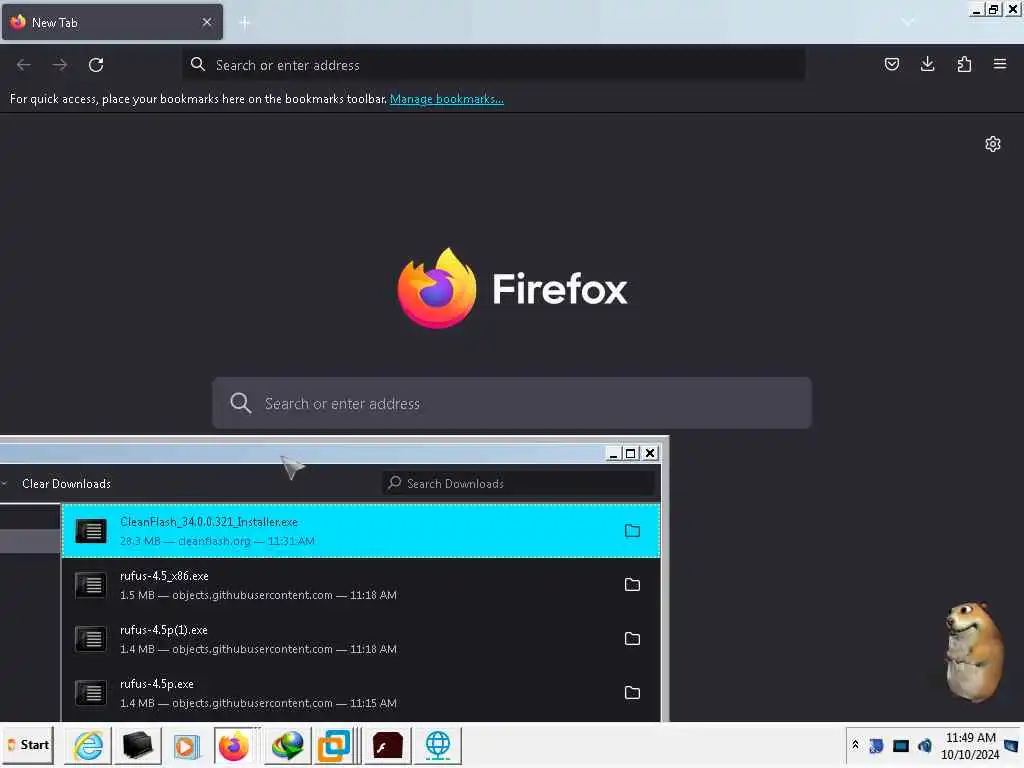Open new tab personalize gear
This screenshot has width=1024, height=768.
point(993,144)
